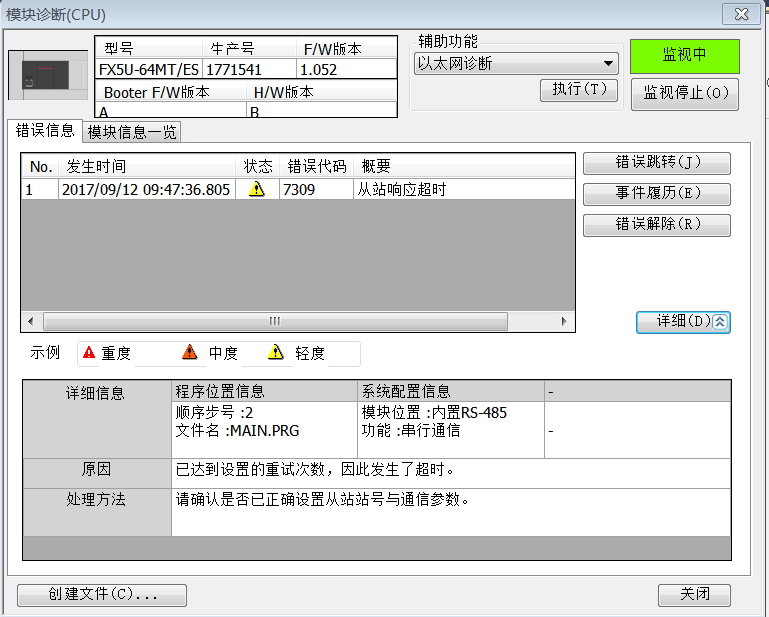Viewport: 769px width, 617px height.
Task: Select the 错误信息 tab
Action: 45,131
